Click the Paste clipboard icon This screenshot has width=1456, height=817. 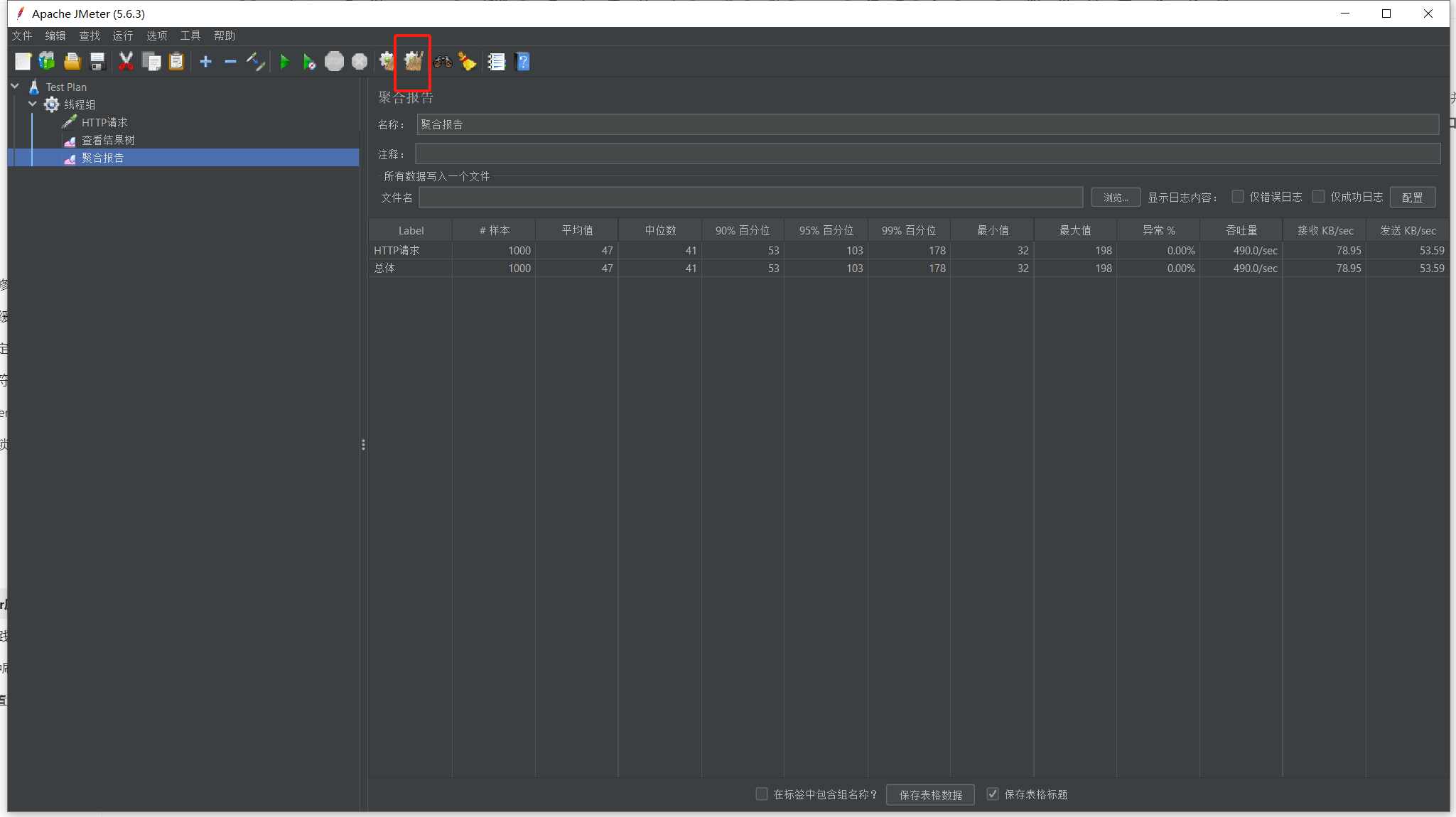pyautogui.click(x=176, y=62)
